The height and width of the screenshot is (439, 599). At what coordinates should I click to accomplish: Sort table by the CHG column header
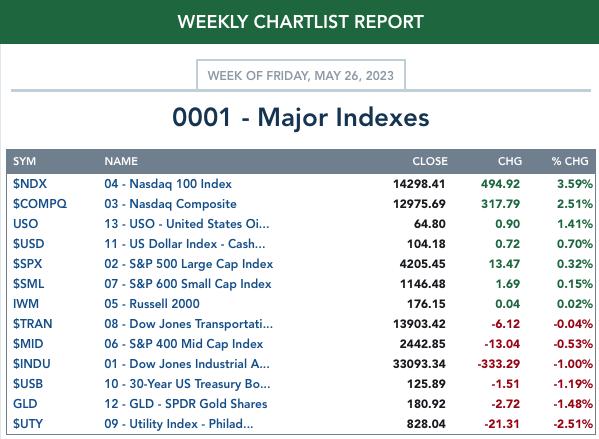click(510, 161)
